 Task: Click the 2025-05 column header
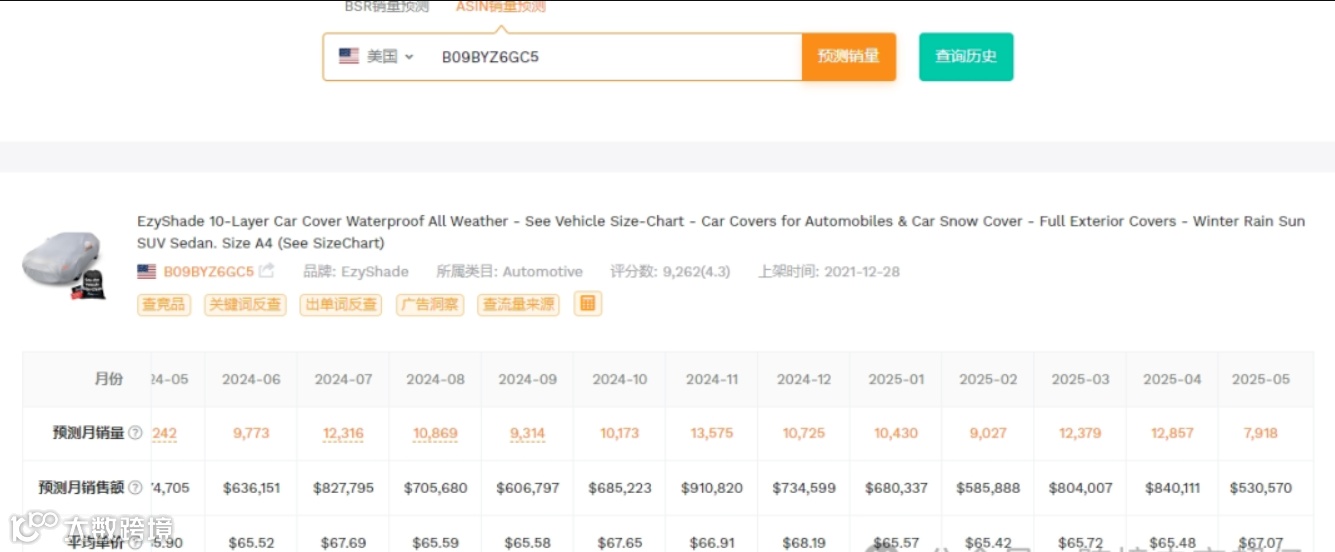[1261, 379]
